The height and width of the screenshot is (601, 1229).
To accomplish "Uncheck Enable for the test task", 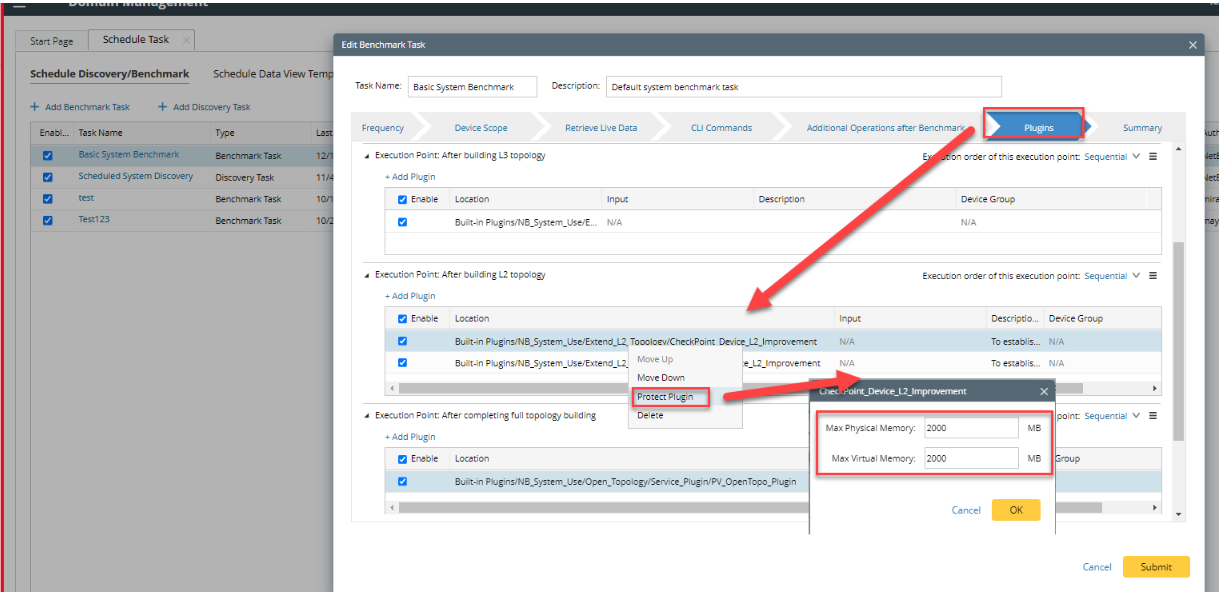I will 47,197.
